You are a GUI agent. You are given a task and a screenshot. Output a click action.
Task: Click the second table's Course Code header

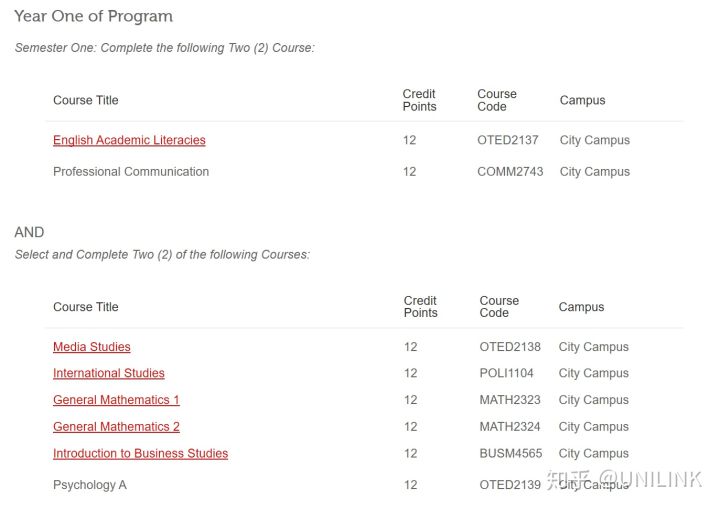tap(499, 307)
